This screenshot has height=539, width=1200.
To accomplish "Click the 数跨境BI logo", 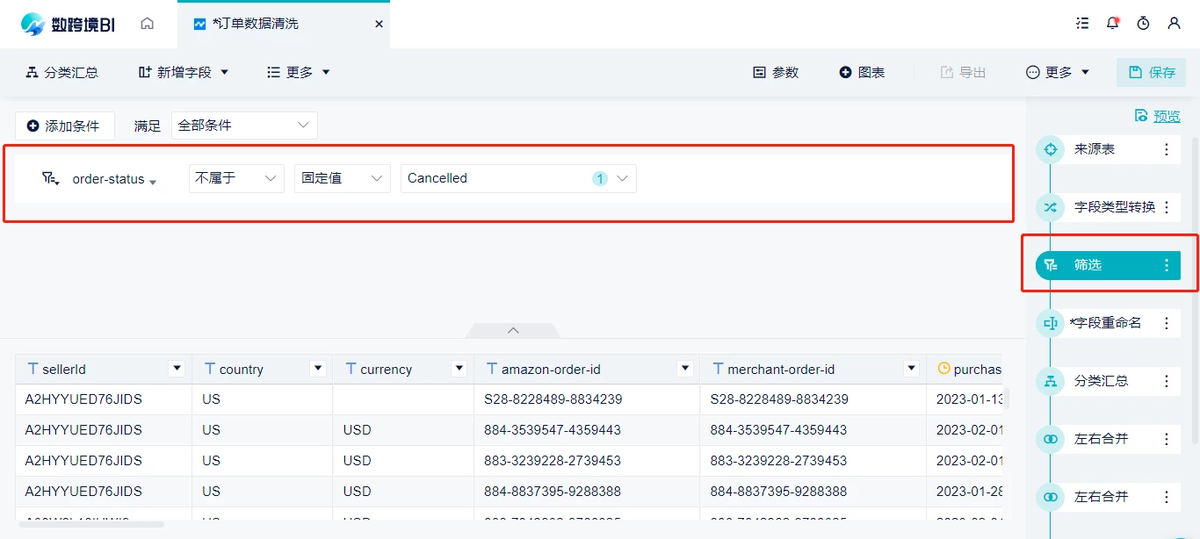I will (x=68, y=24).
